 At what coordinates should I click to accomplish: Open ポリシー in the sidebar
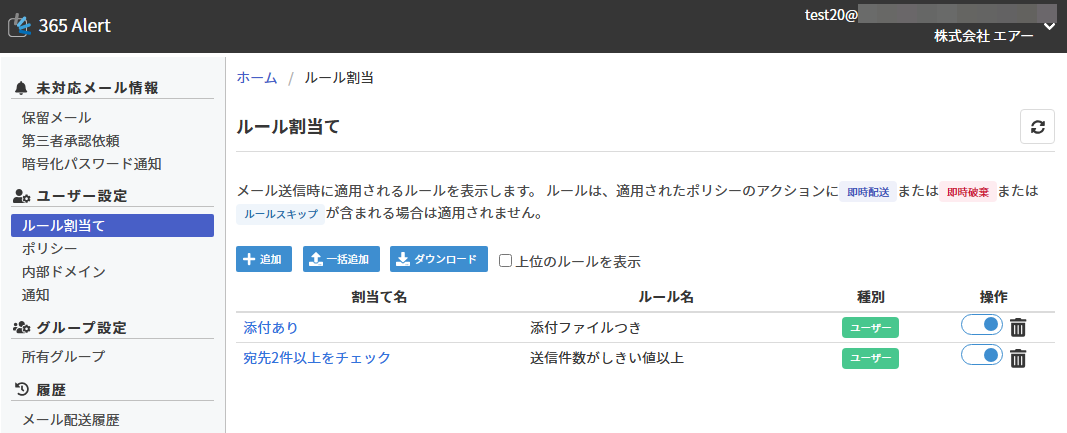pos(49,248)
